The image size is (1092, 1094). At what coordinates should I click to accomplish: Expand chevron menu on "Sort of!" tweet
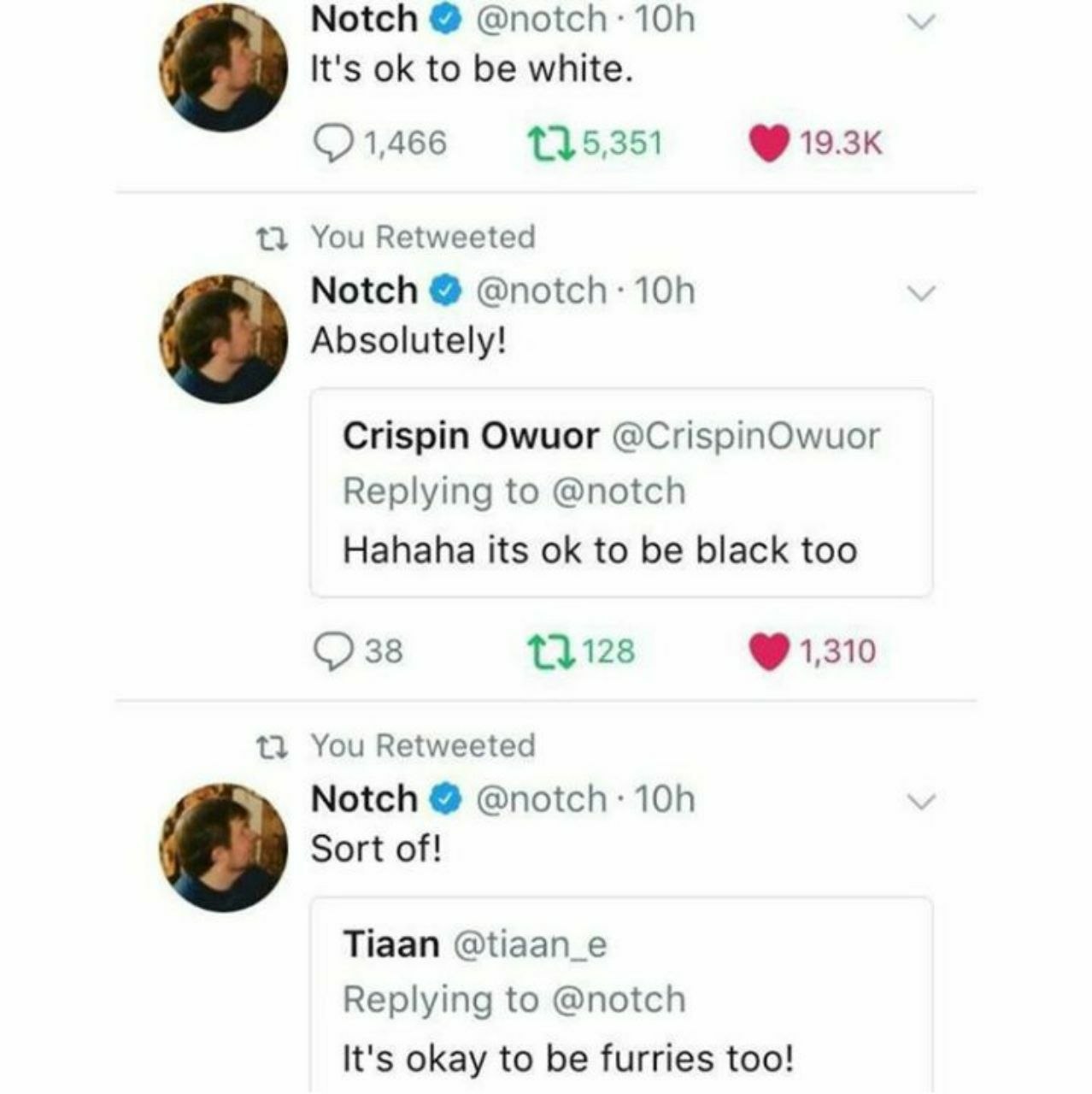click(x=921, y=802)
